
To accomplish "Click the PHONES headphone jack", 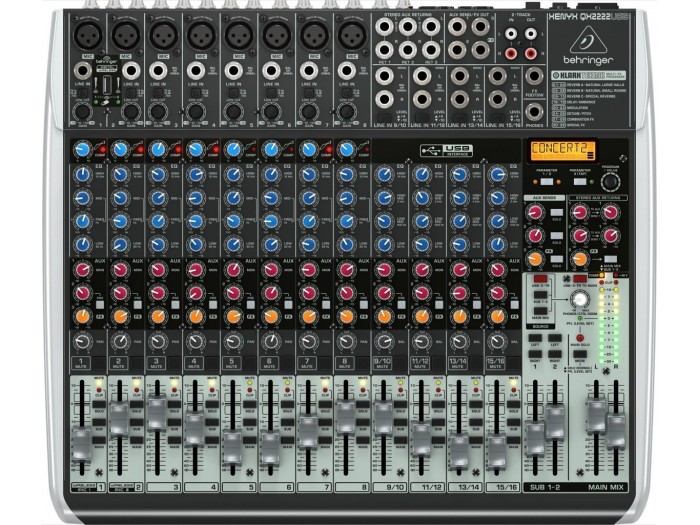I will 534,112.
